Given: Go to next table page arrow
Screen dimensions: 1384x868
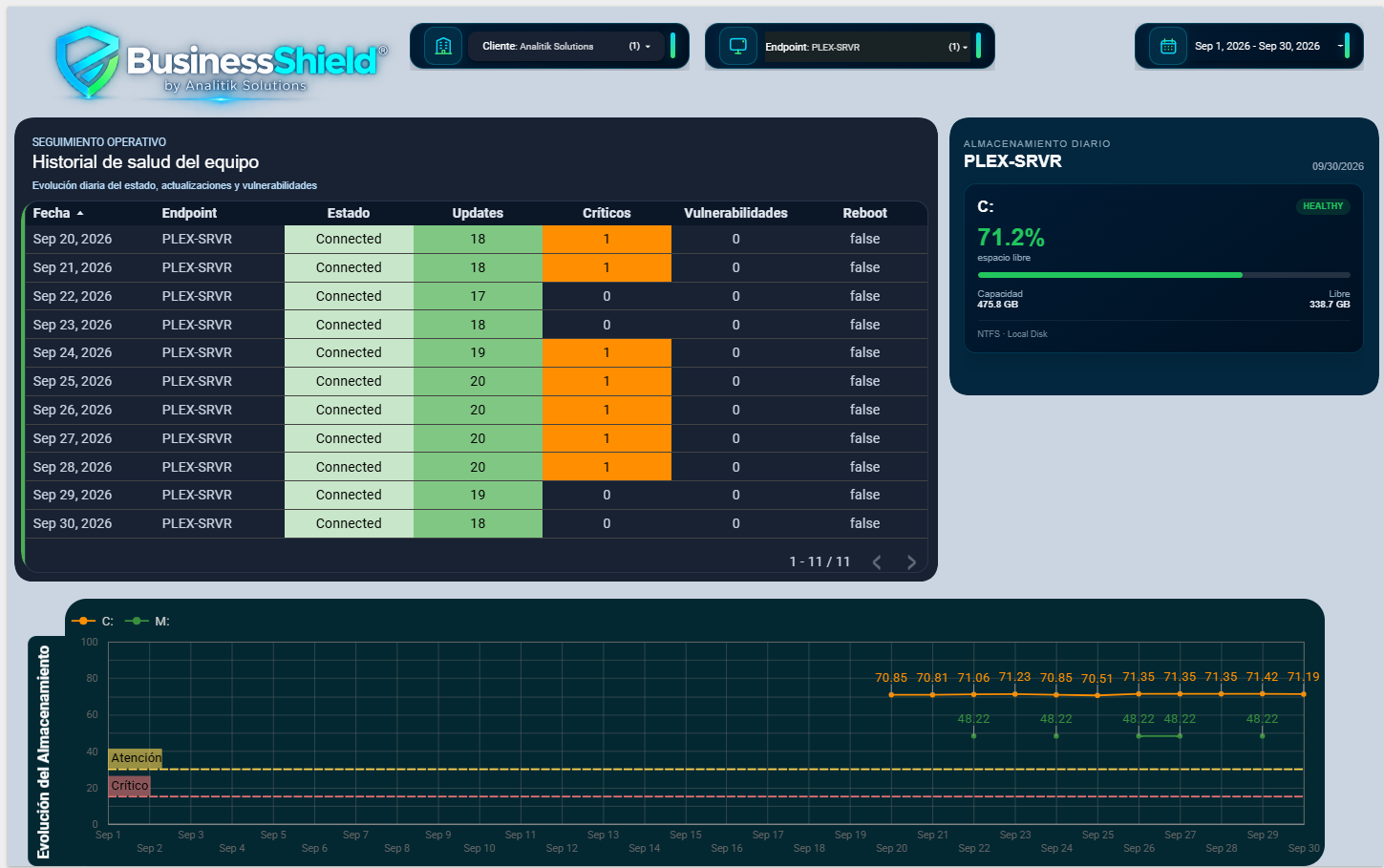Looking at the screenshot, I should [911, 562].
